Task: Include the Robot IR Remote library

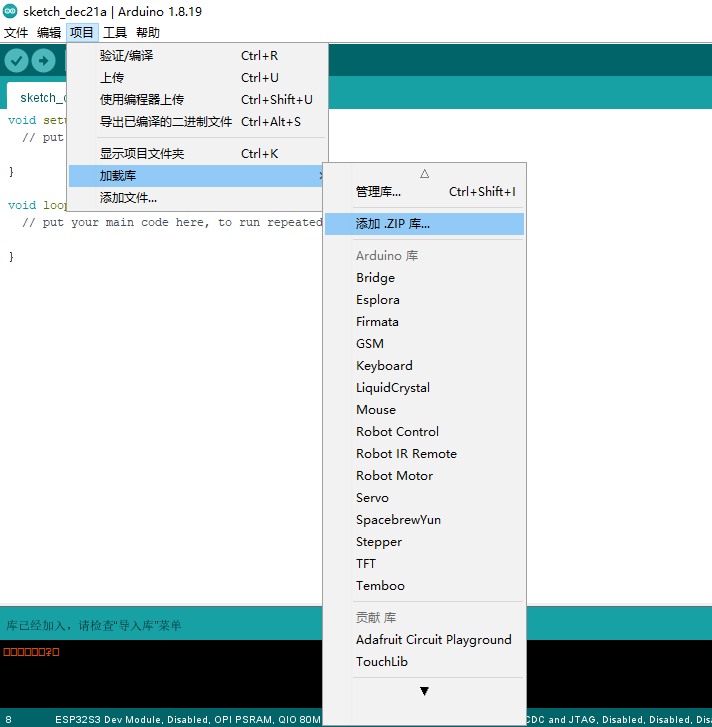Action: tap(424, 454)
